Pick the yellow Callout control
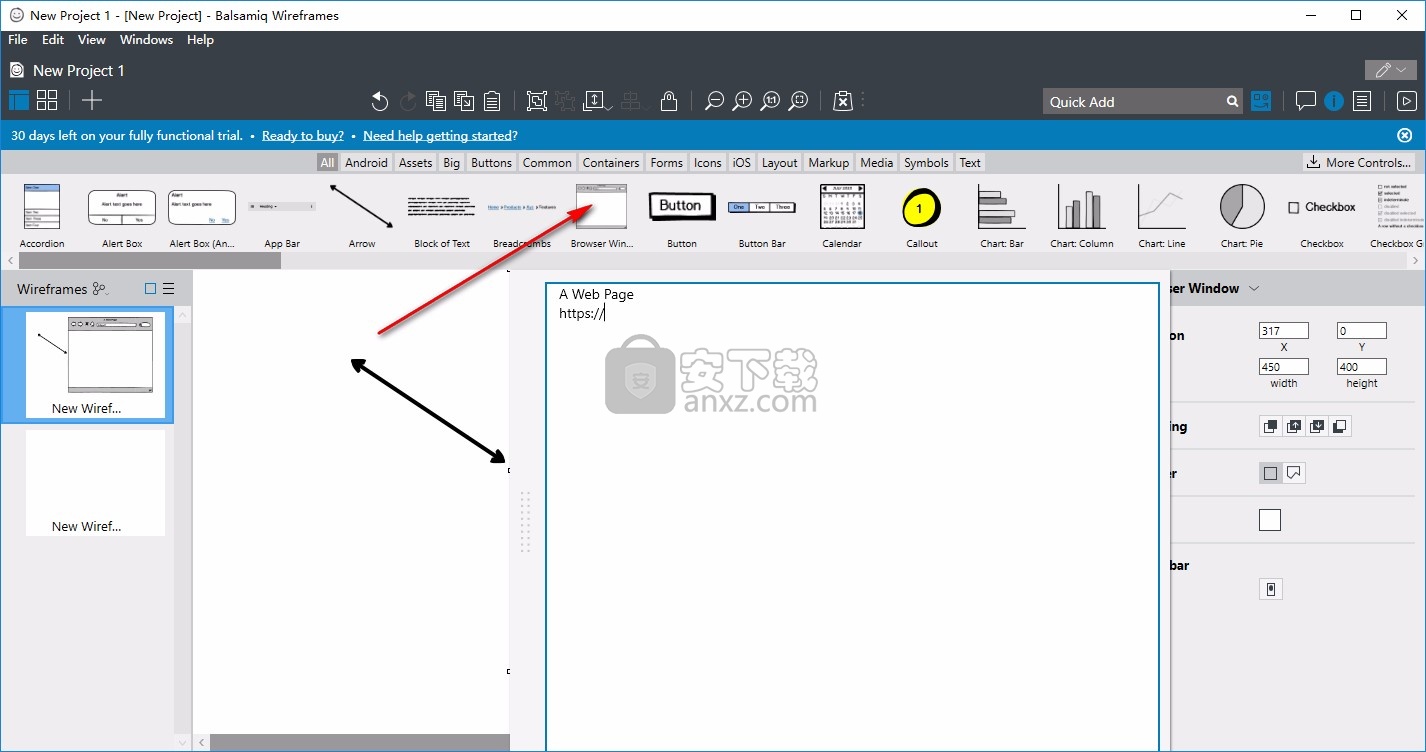This screenshot has width=1426, height=752. (x=922, y=214)
